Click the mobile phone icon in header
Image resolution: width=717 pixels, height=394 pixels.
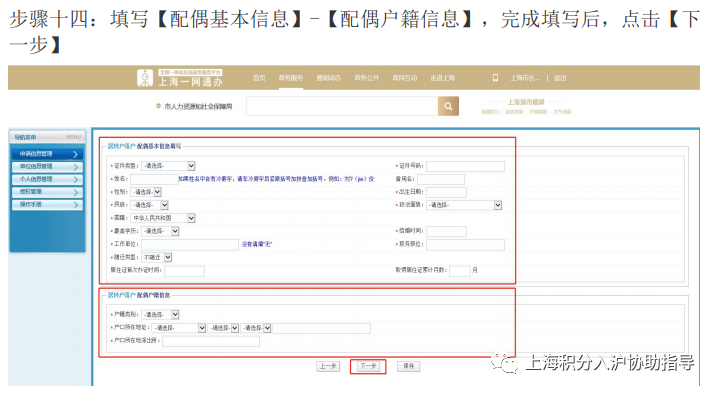[x=495, y=78]
